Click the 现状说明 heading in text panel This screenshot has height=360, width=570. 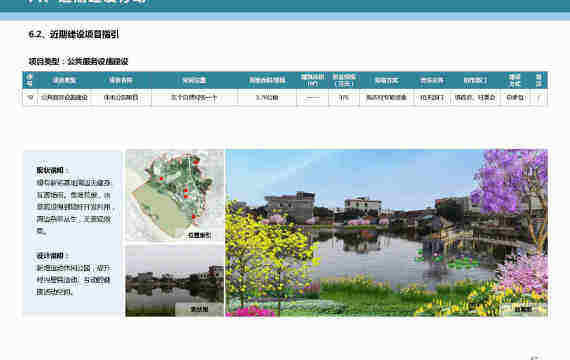[50, 170]
